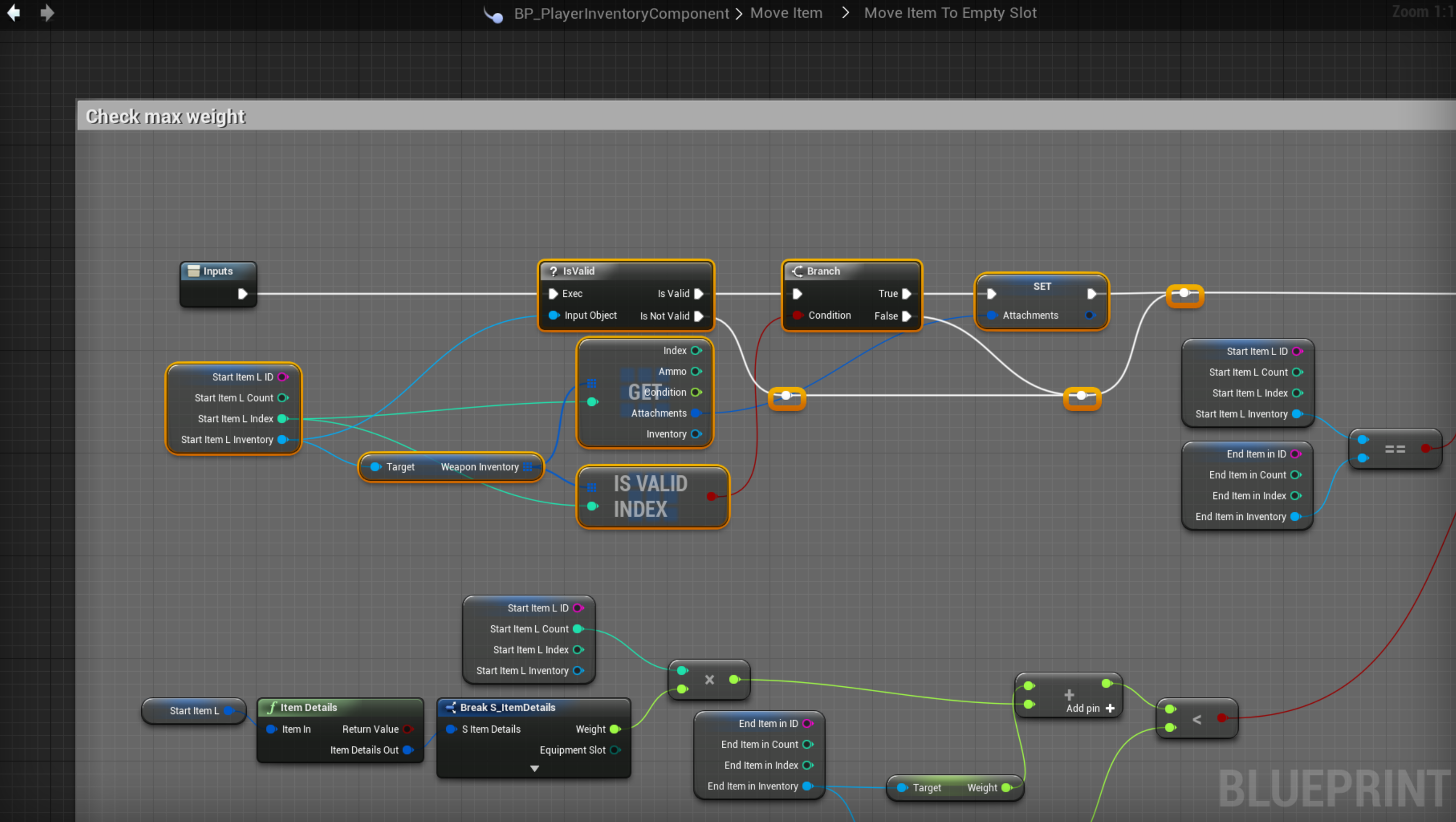Click the back navigation arrow
The image size is (1456, 822).
13,12
